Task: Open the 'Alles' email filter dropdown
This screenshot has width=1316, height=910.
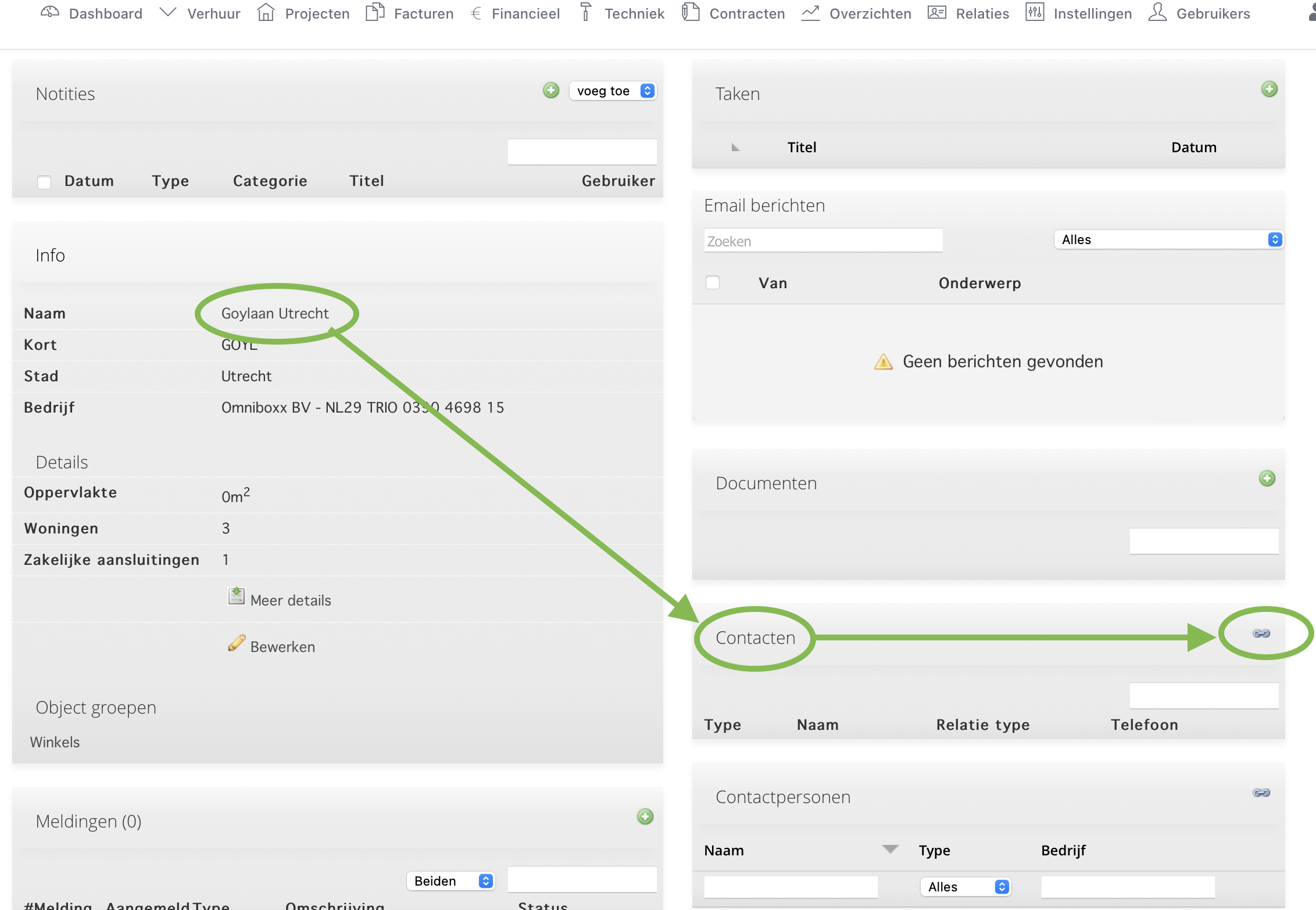Action: coord(1168,239)
